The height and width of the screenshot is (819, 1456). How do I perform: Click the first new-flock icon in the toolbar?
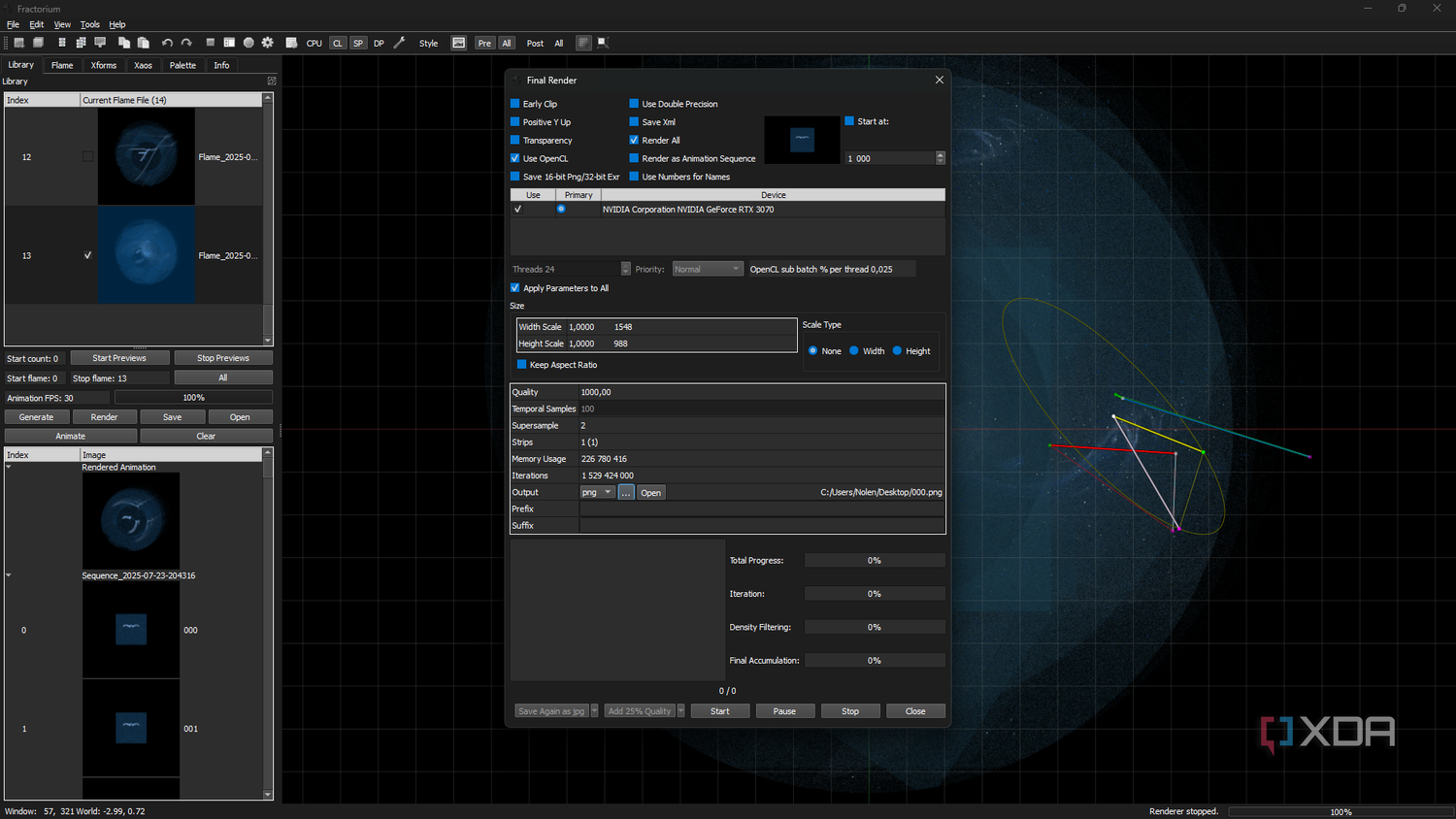click(x=18, y=43)
